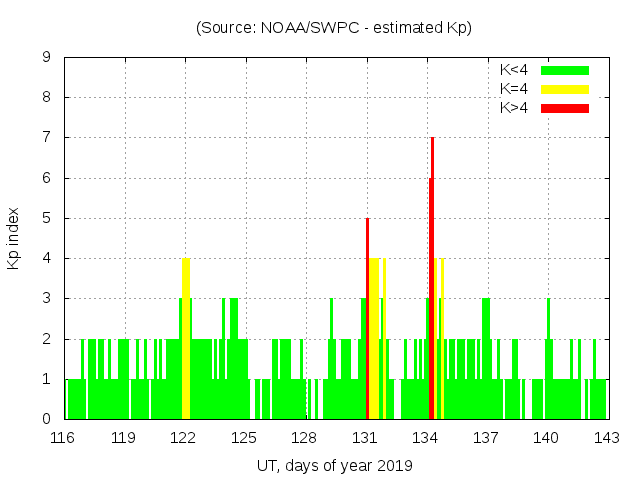Click the 'Kp index' y-axis label
The image size is (640, 480).
14,239
